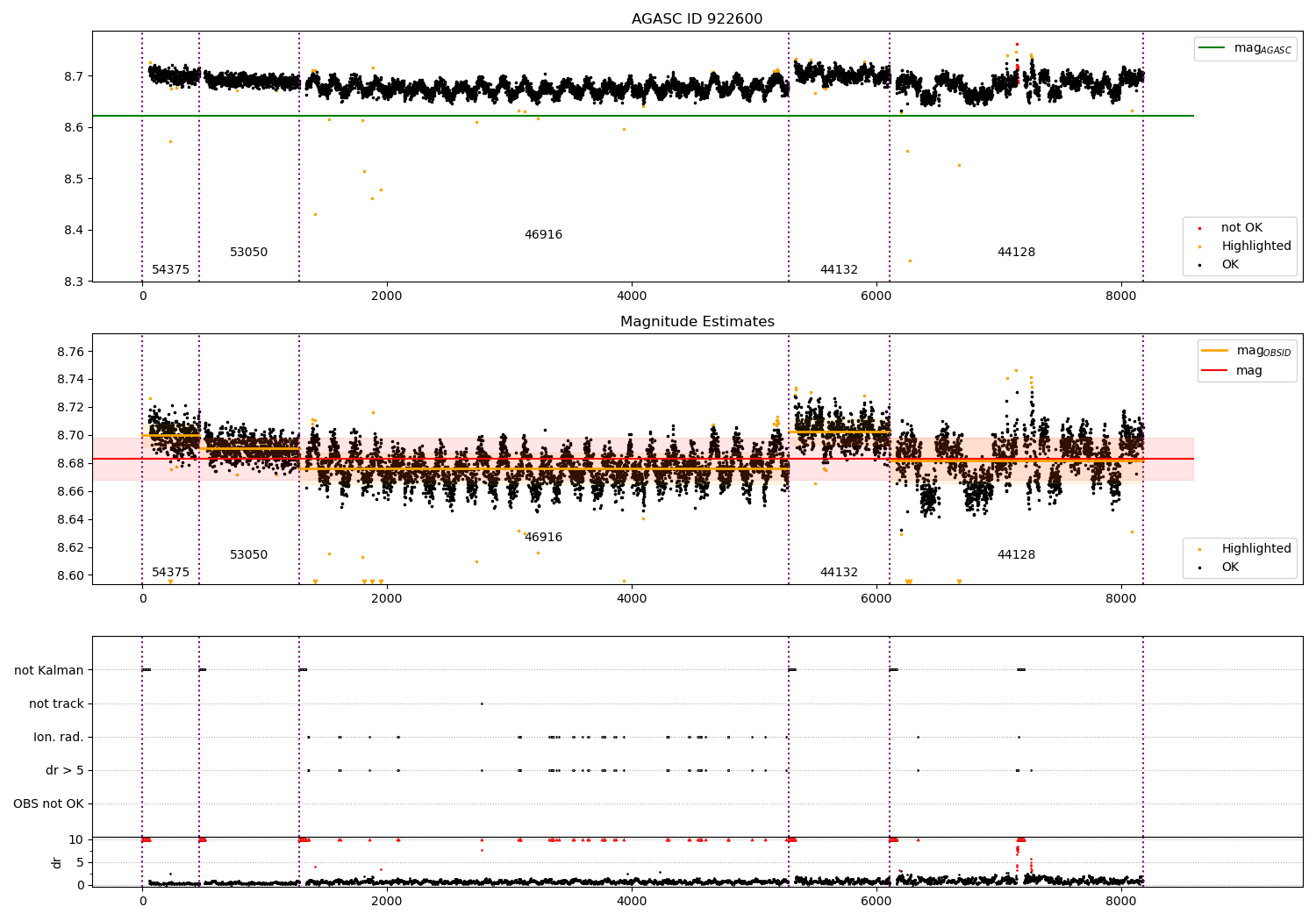This screenshot has width=1316, height=921.
Task: Click the 2000 x-axis tick under the bottom plot
Action: click(387, 902)
